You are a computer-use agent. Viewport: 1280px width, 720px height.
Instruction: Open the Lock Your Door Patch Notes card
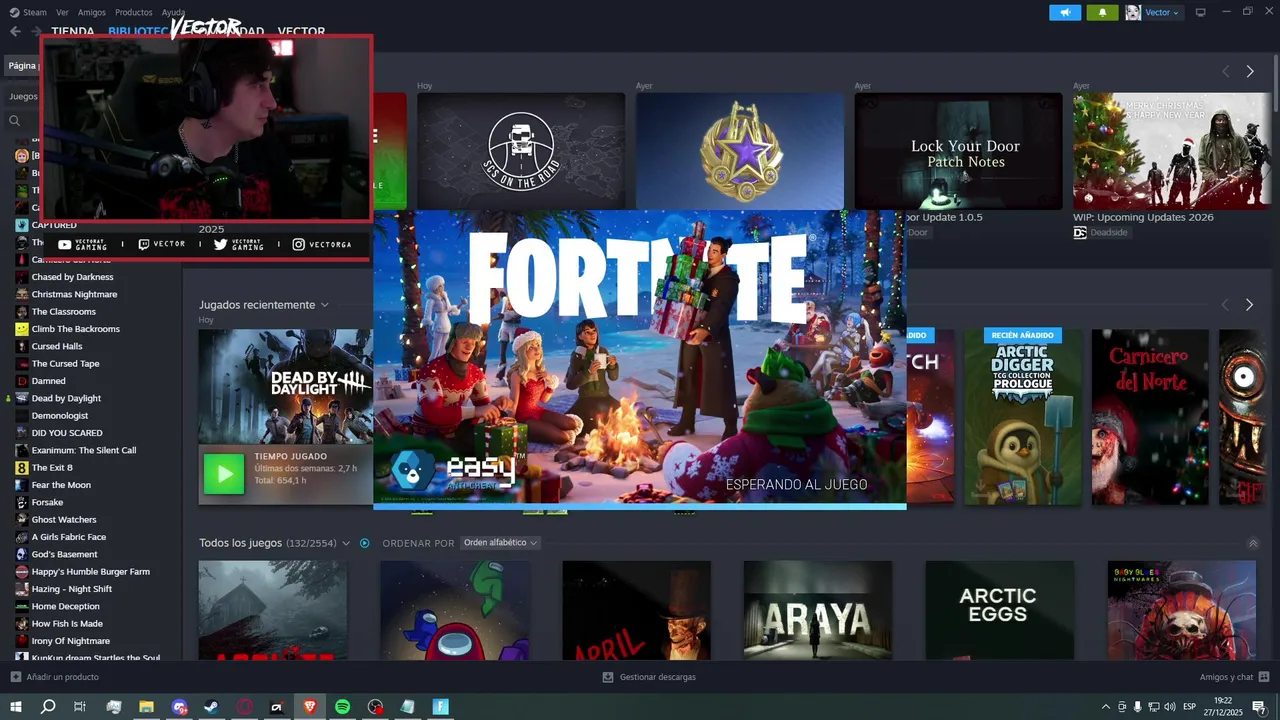tap(958, 151)
